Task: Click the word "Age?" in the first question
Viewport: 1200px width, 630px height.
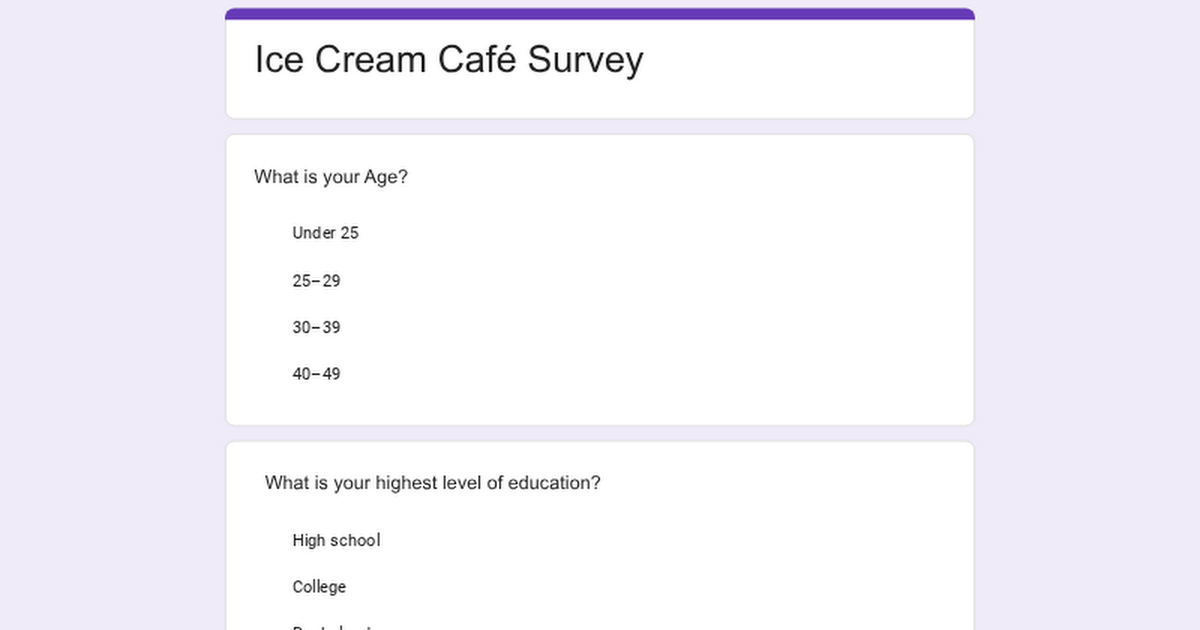Action: pos(386,177)
